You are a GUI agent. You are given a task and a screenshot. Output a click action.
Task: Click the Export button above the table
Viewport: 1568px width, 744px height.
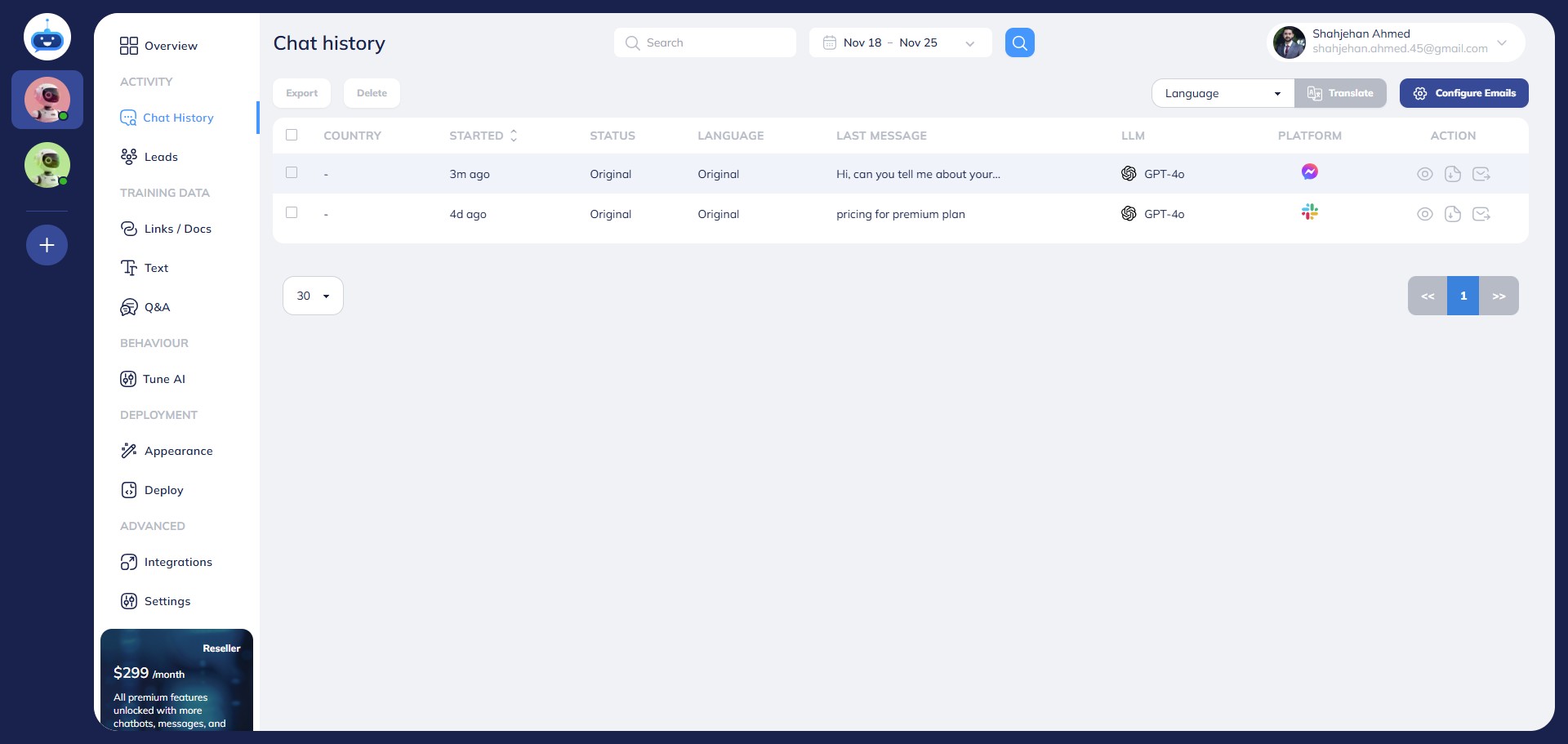301,92
